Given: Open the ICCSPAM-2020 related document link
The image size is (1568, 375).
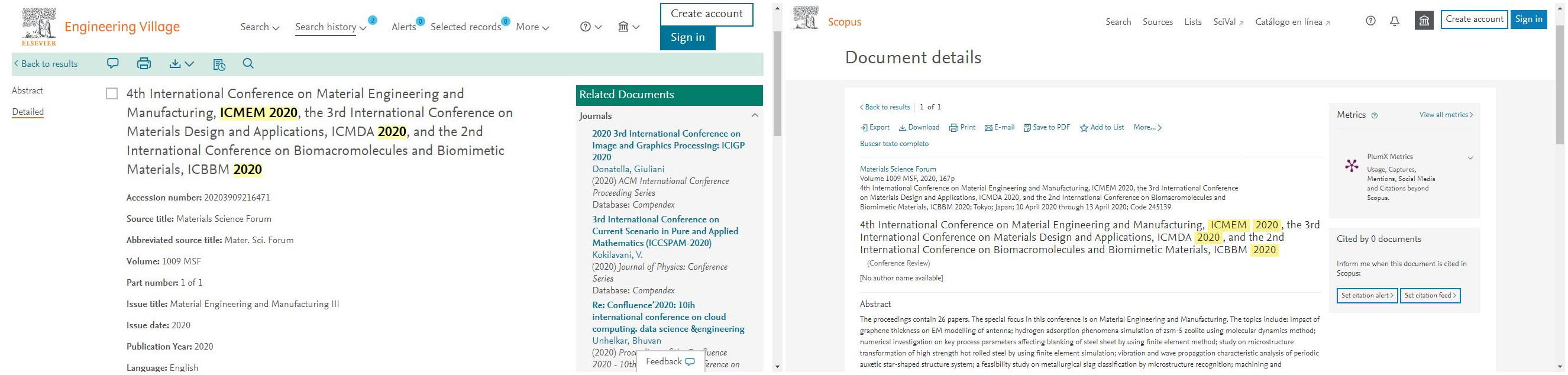Looking at the screenshot, I should 665,231.
